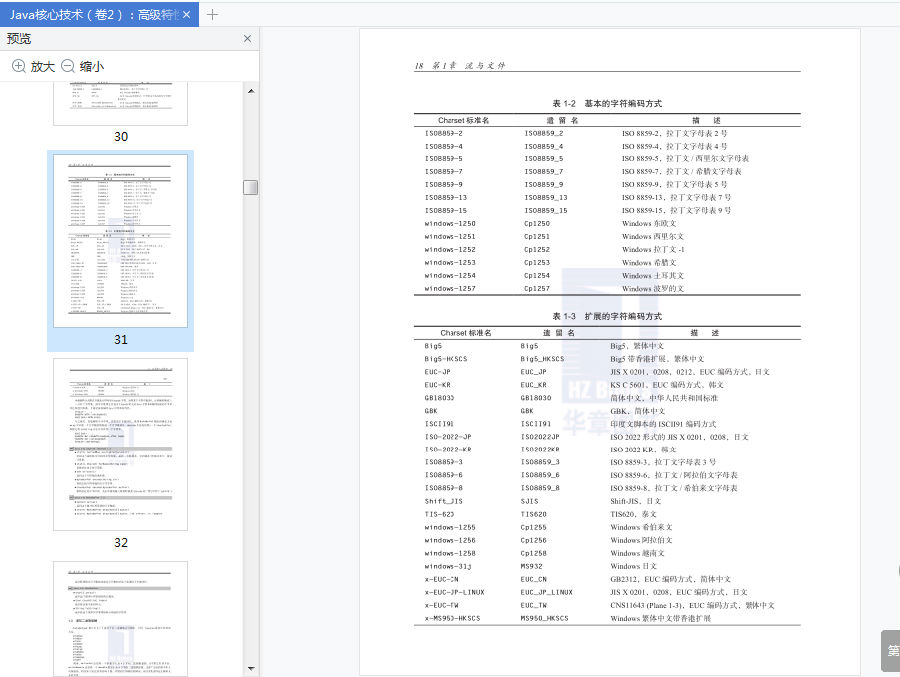Screen dimensions: 900x677
Task: Click the description 'GBK, 简体中文'
Action: click(x=637, y=411)
